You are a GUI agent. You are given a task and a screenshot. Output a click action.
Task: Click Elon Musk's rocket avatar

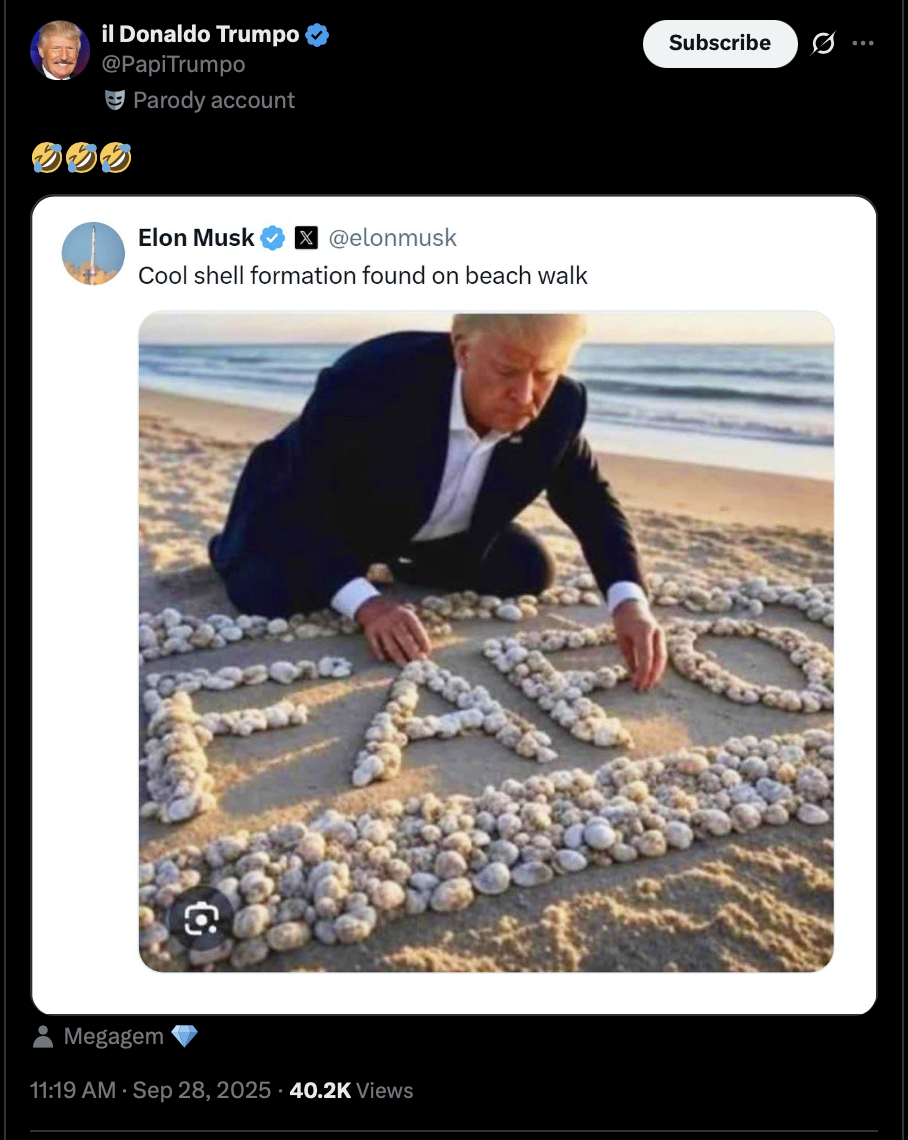(93, 253)
